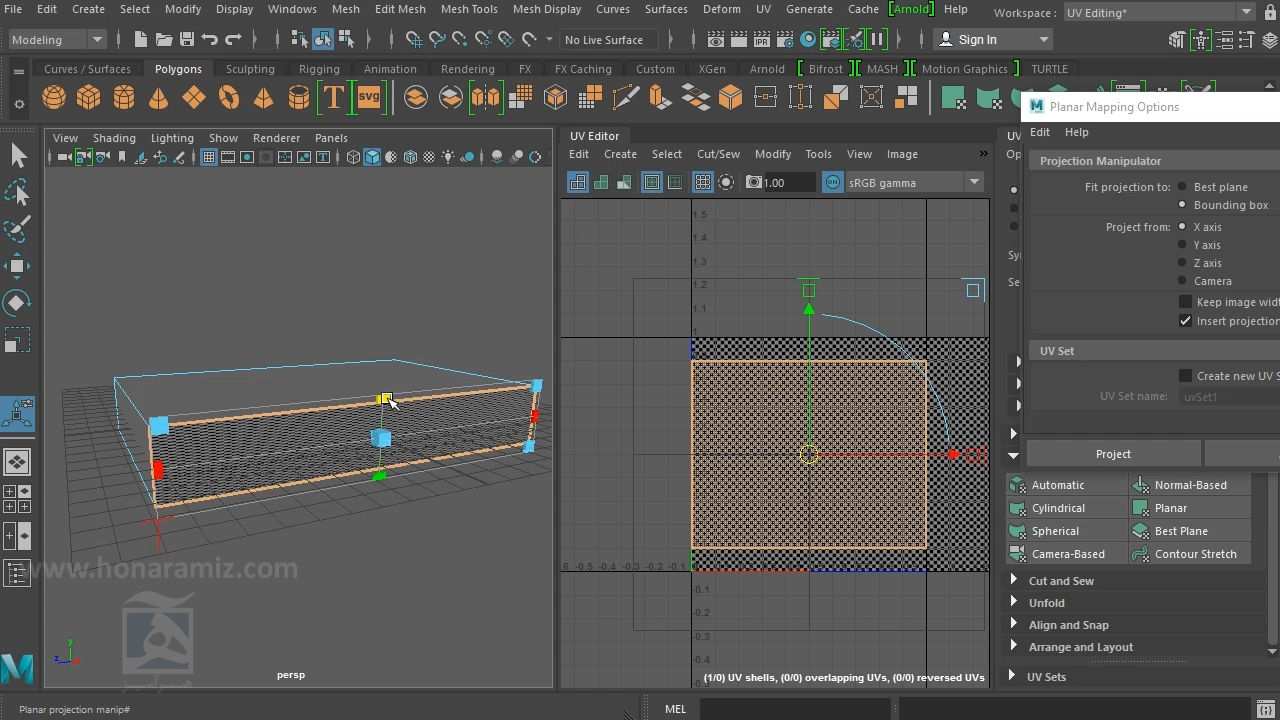
Task: Open the Deform menu
Action: 721,9
